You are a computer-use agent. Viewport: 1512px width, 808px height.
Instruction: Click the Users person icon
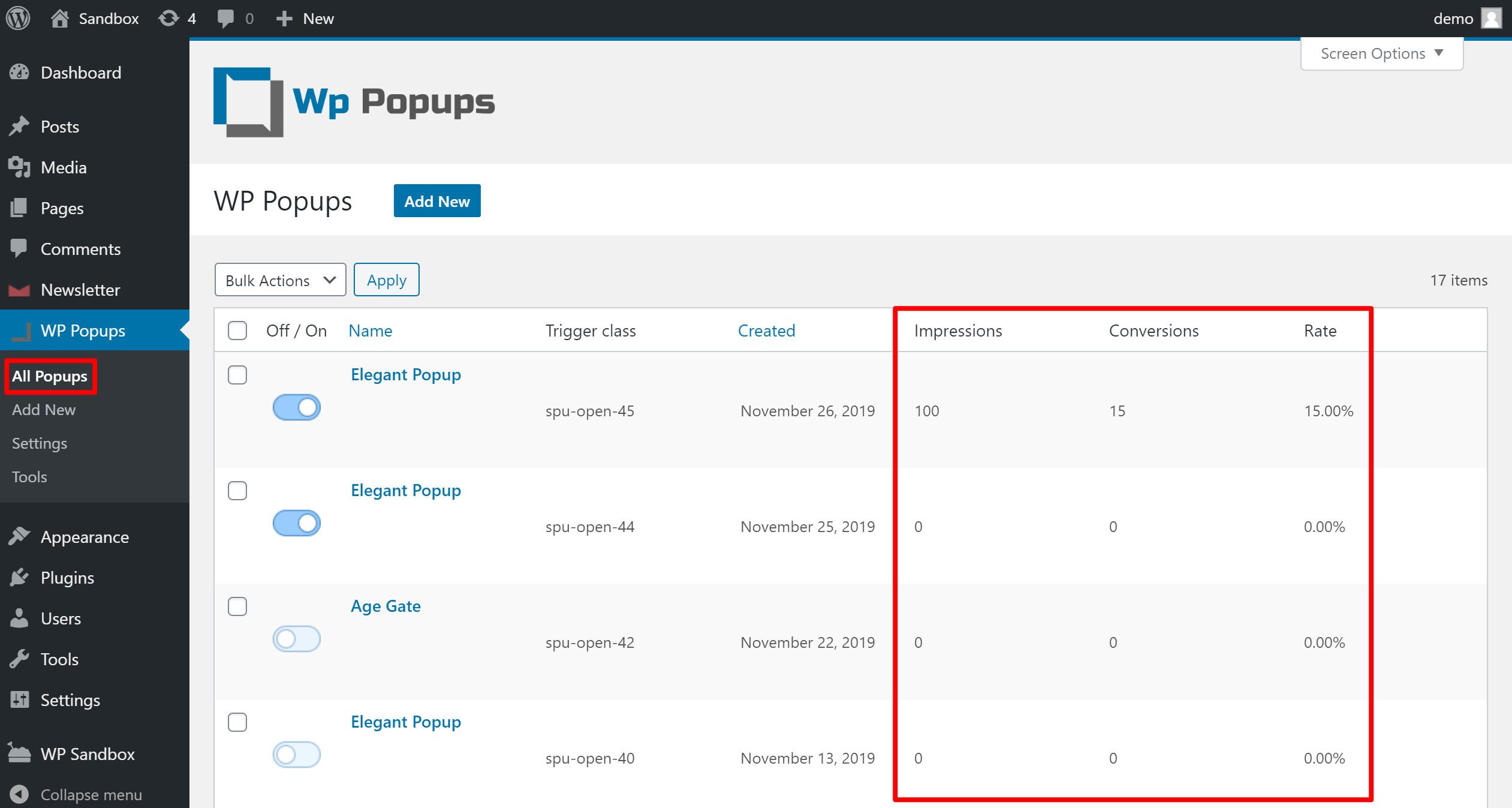pos(19,618)
